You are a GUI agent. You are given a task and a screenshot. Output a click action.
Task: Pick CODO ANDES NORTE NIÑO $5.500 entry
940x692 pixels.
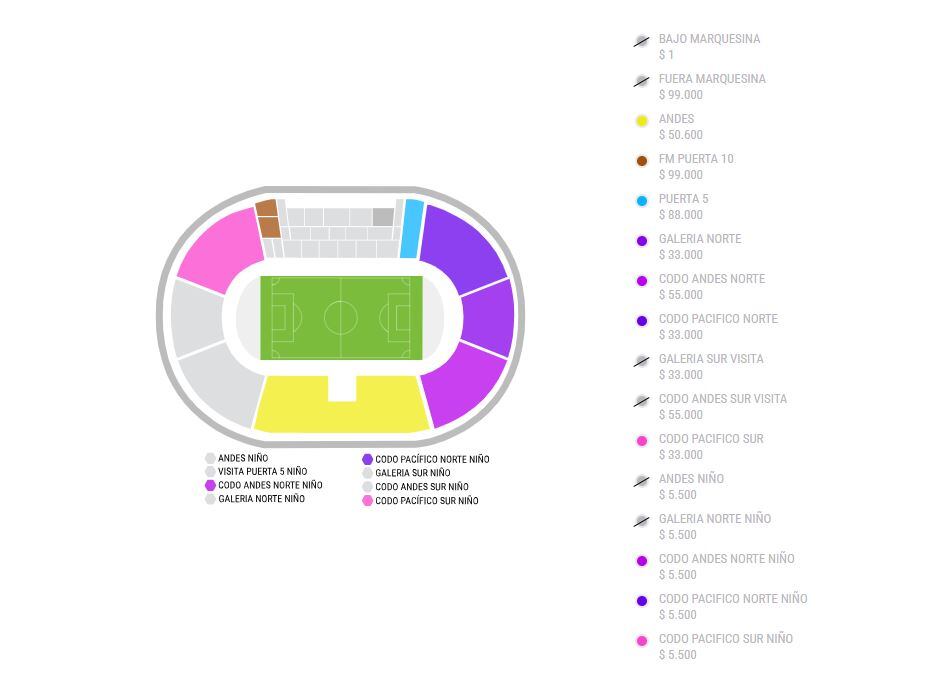click(727, 567)
